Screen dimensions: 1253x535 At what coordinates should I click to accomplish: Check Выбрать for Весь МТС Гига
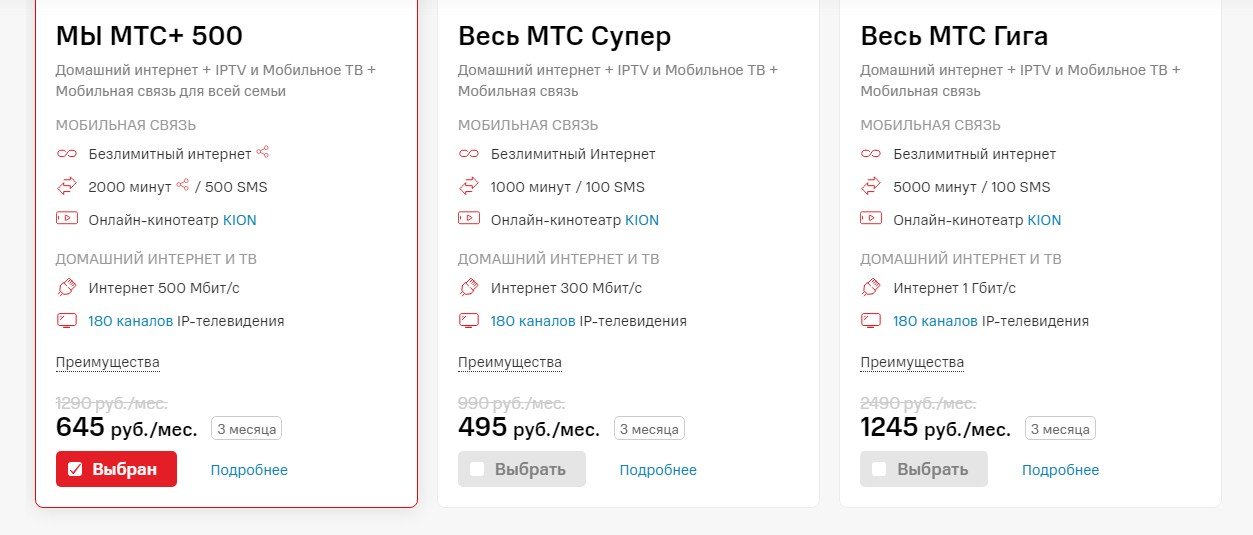click(x=879, y=470)
